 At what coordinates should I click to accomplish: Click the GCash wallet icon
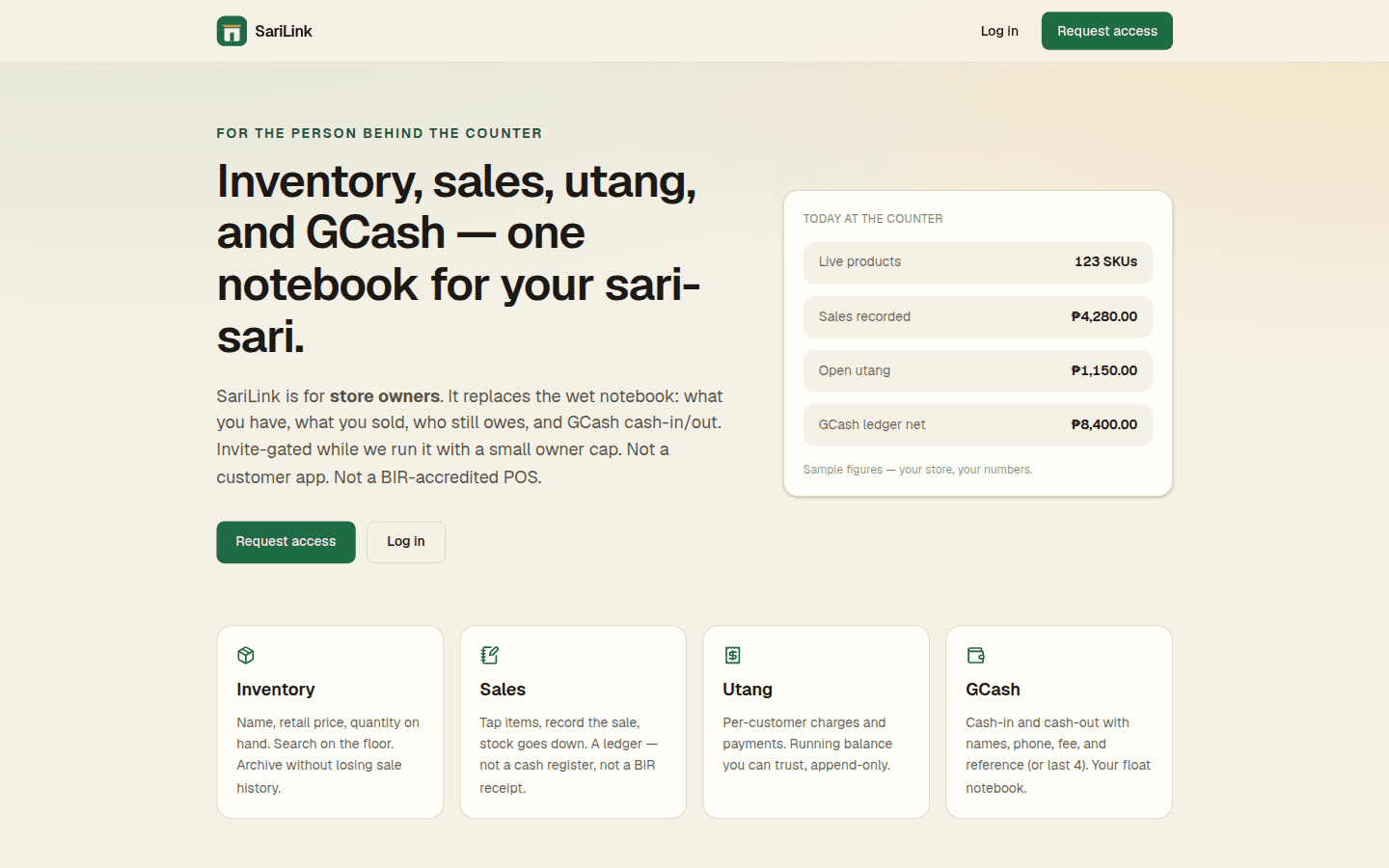pyautogui.click(x=975, y=656)
